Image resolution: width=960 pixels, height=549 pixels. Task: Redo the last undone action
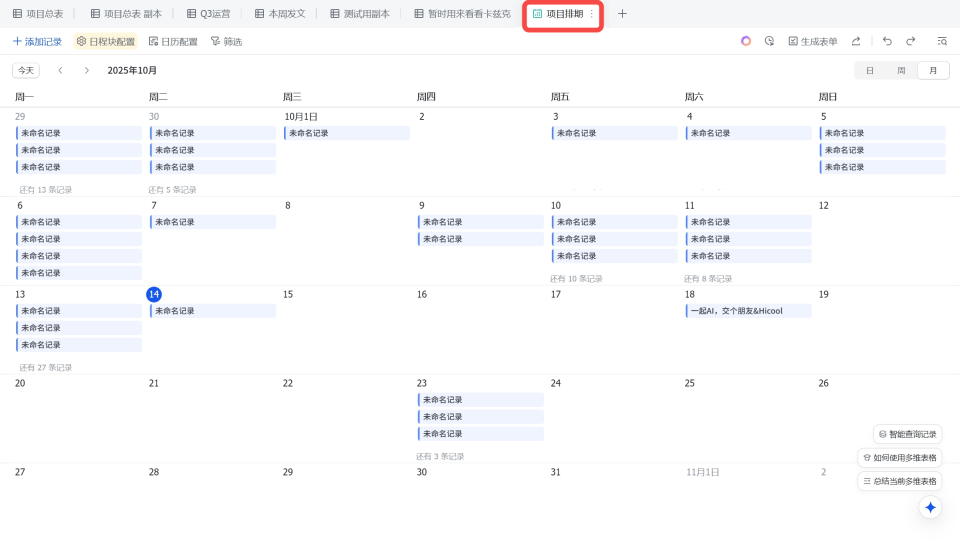click(911, 41)
